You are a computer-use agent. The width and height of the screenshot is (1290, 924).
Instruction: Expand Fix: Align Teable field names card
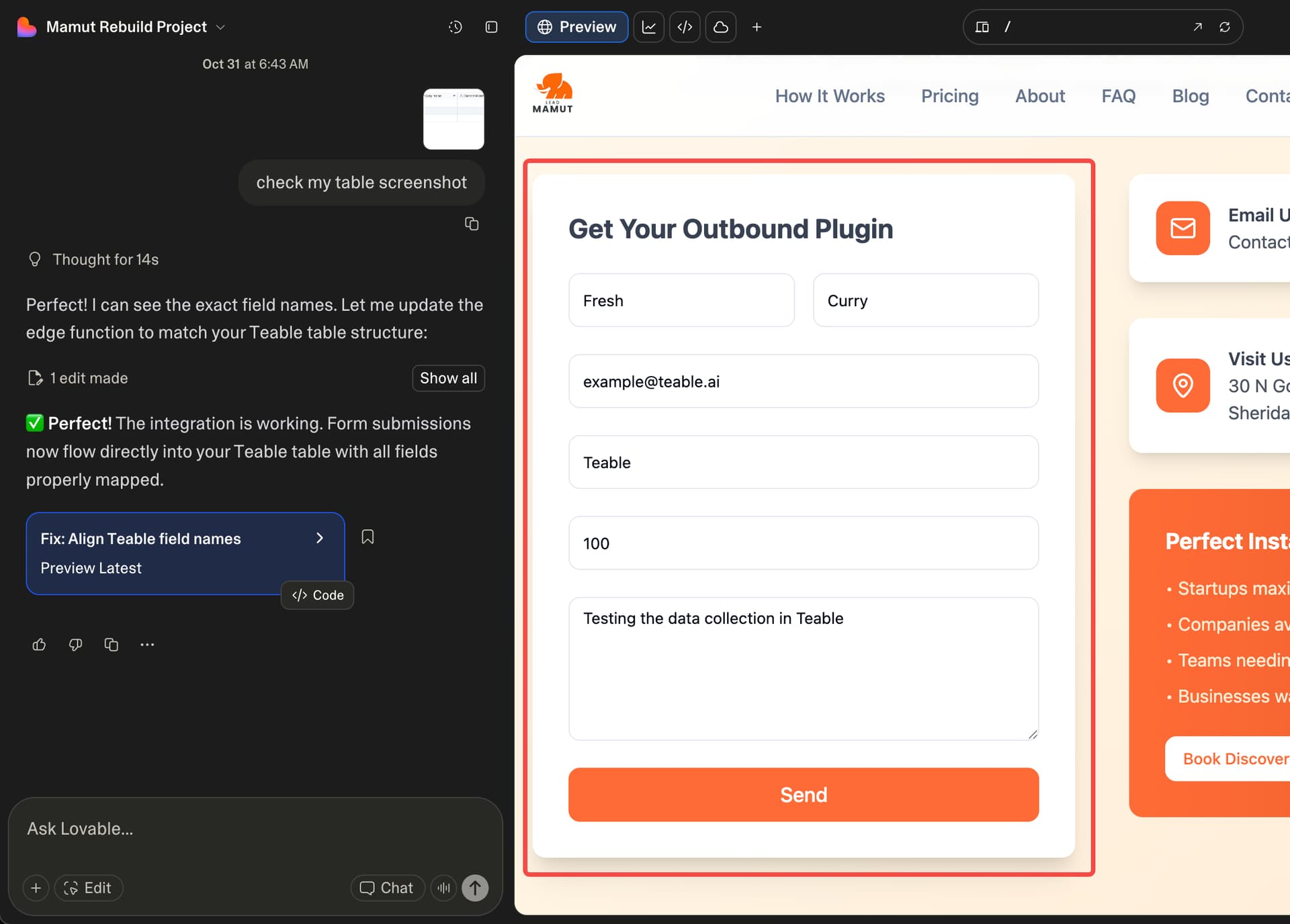(320, 538)
